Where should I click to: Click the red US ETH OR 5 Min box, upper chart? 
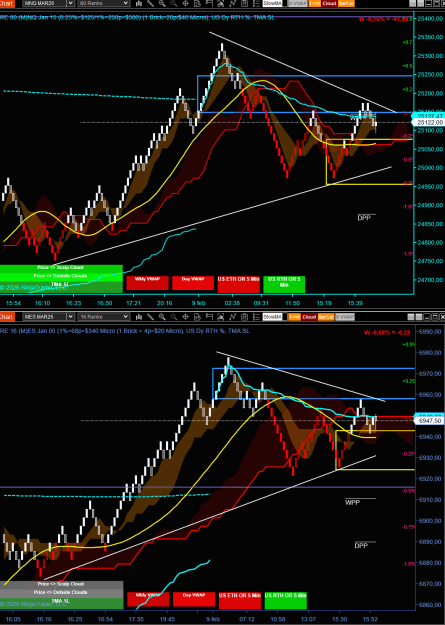point(238,284)
